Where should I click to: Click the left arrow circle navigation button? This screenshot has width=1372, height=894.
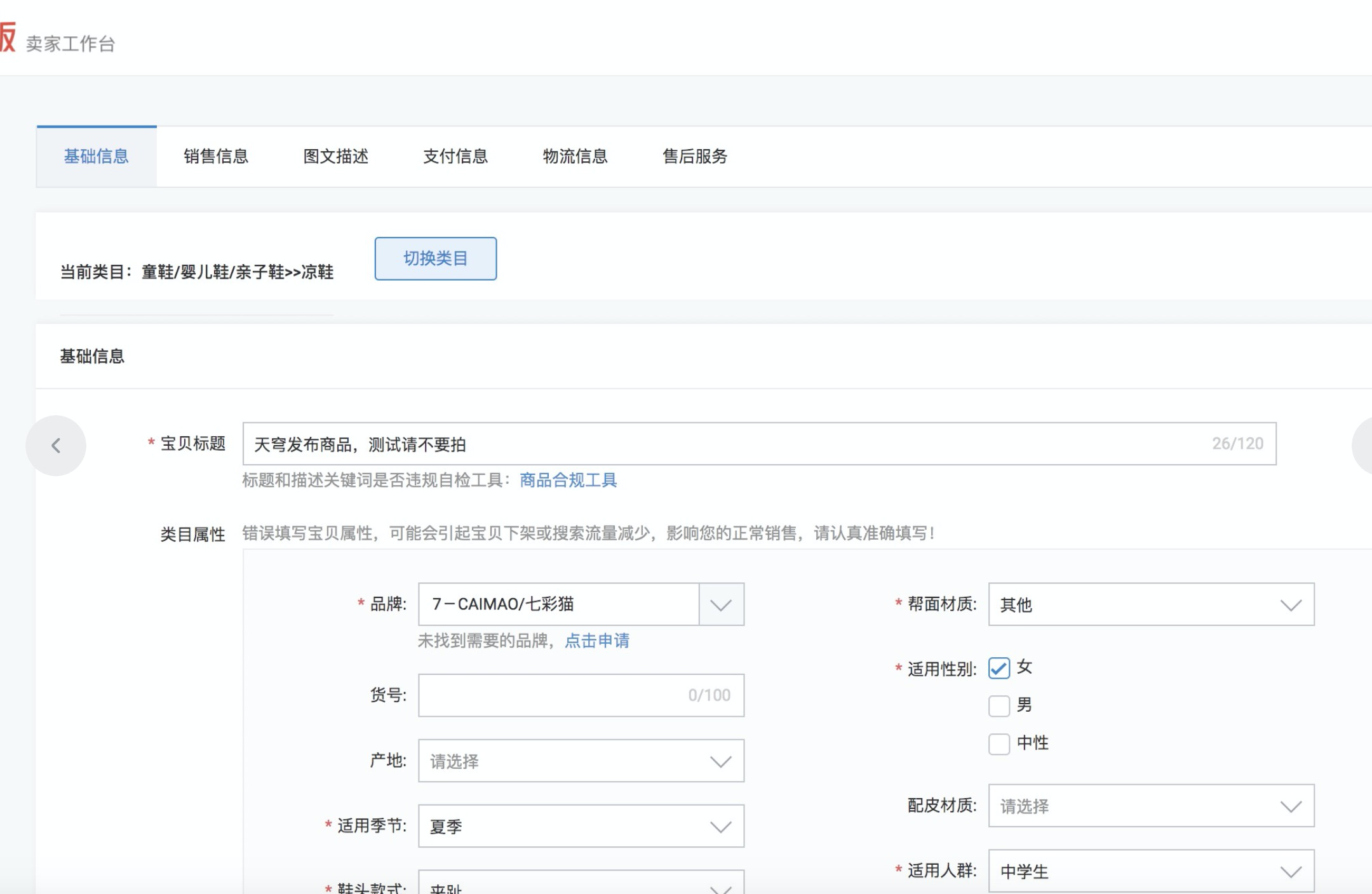tap(56, 445)
